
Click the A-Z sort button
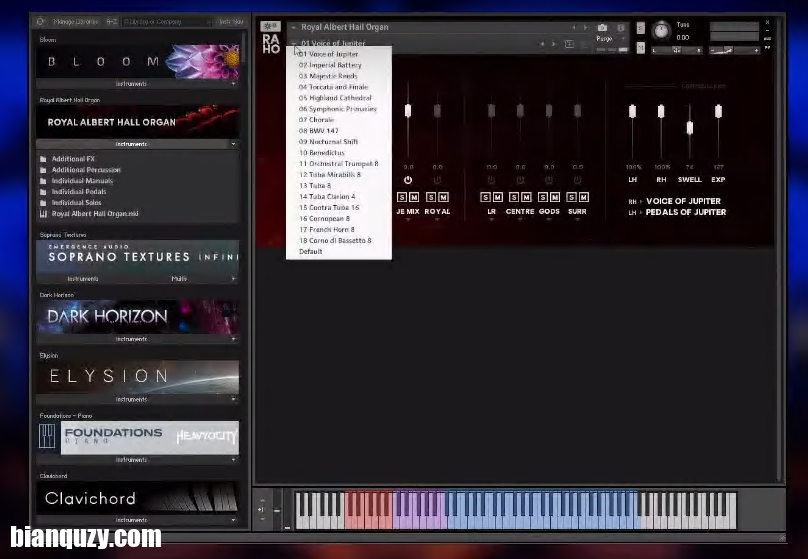112,22
